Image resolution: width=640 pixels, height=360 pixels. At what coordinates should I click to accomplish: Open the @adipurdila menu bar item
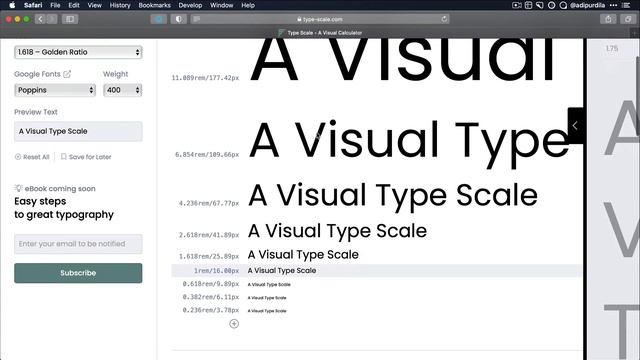(587, 5)
